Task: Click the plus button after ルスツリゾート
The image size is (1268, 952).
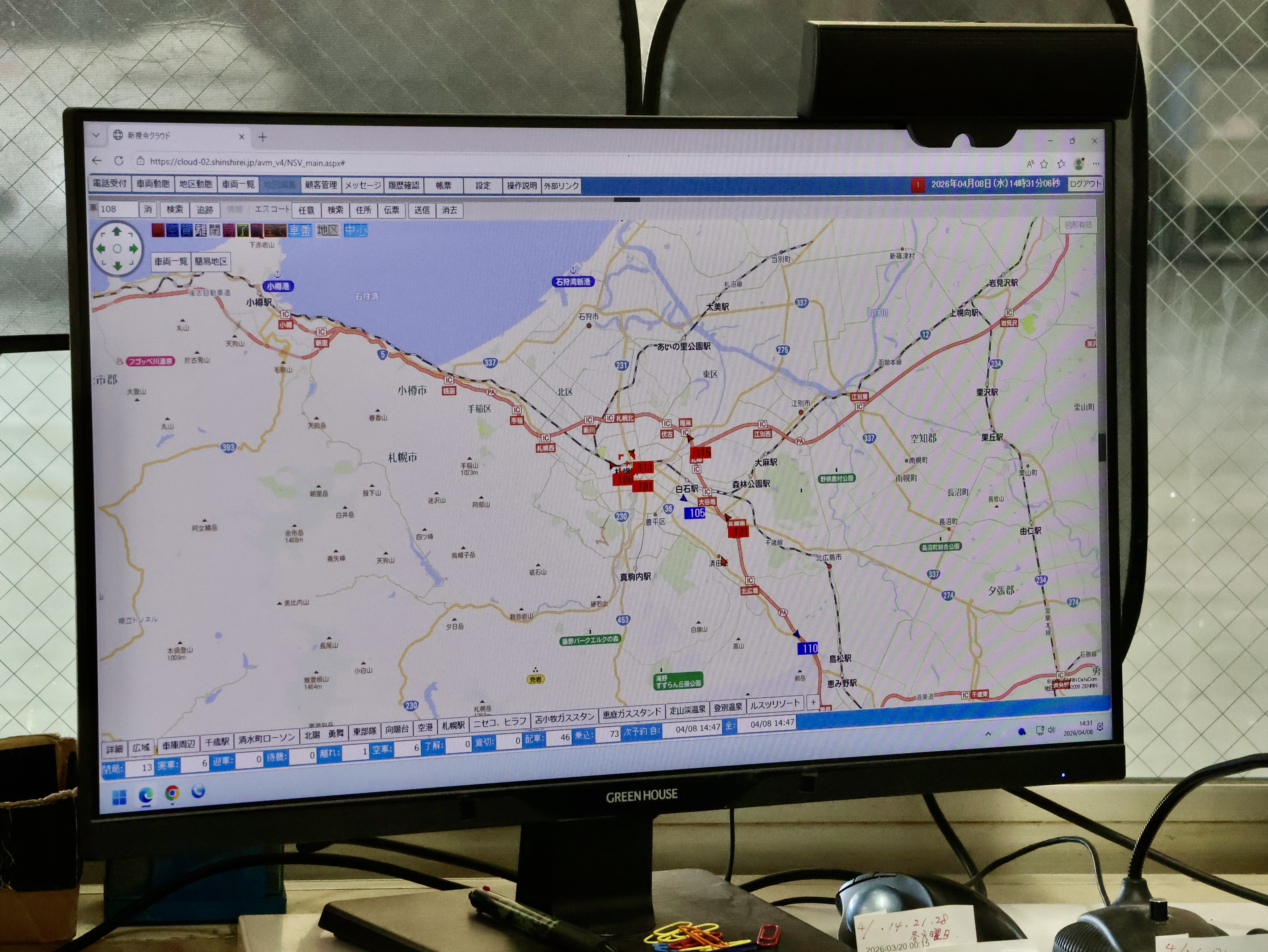Action: click(x=813, y=702)
